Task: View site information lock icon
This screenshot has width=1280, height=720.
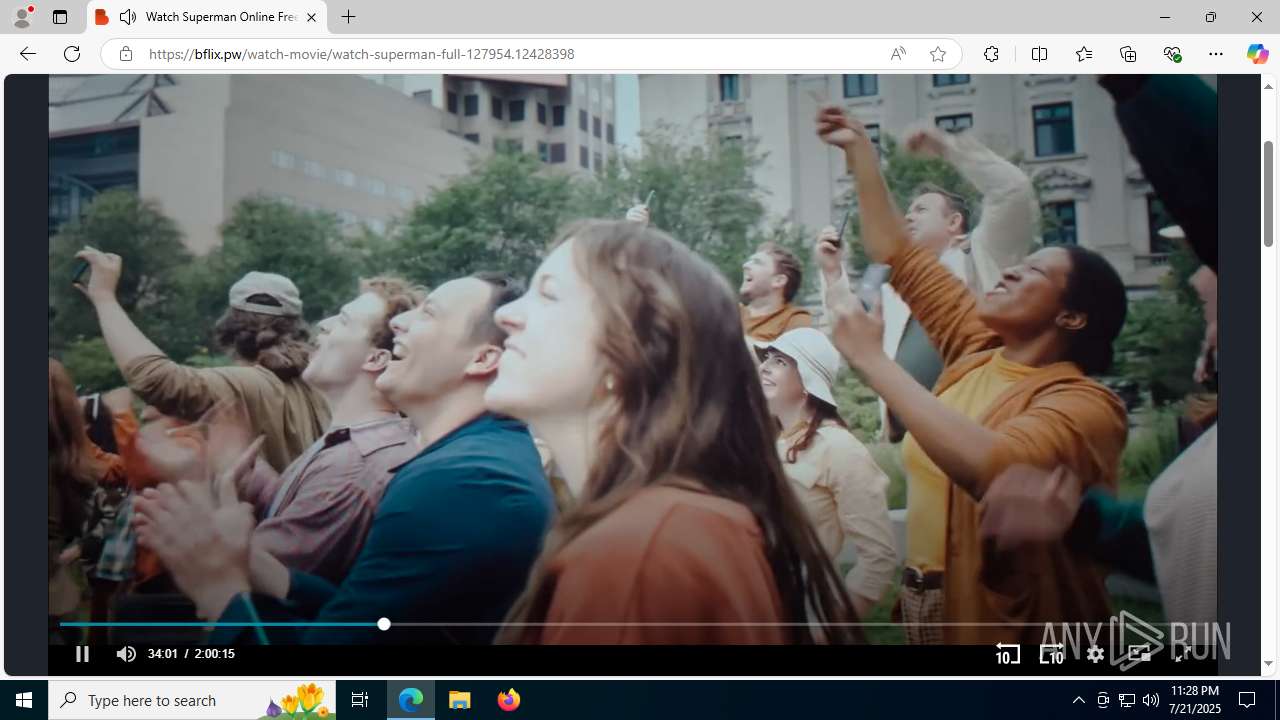Action: 125,54
